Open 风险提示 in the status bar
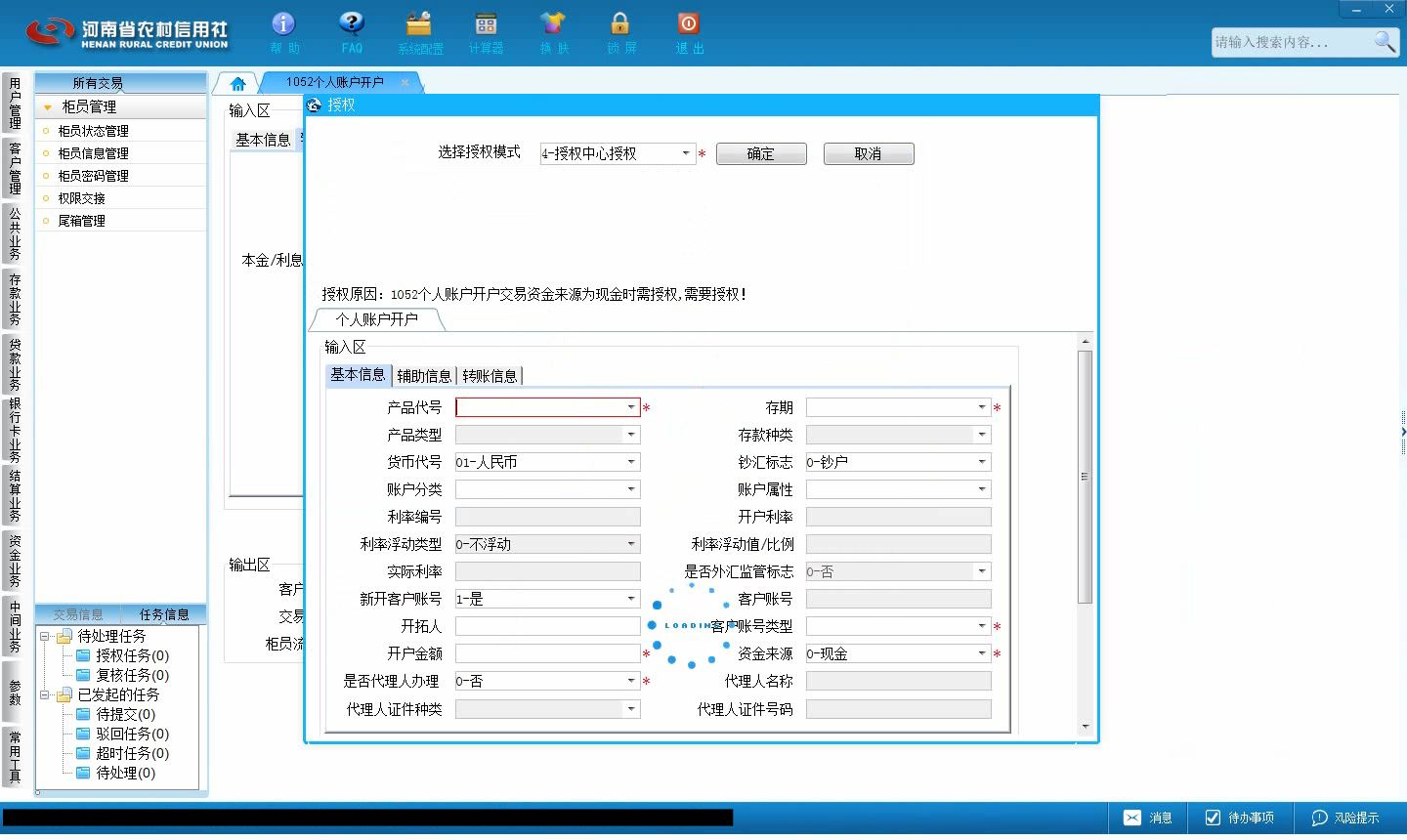The image size is (1407, 840). pos(1345,818)
